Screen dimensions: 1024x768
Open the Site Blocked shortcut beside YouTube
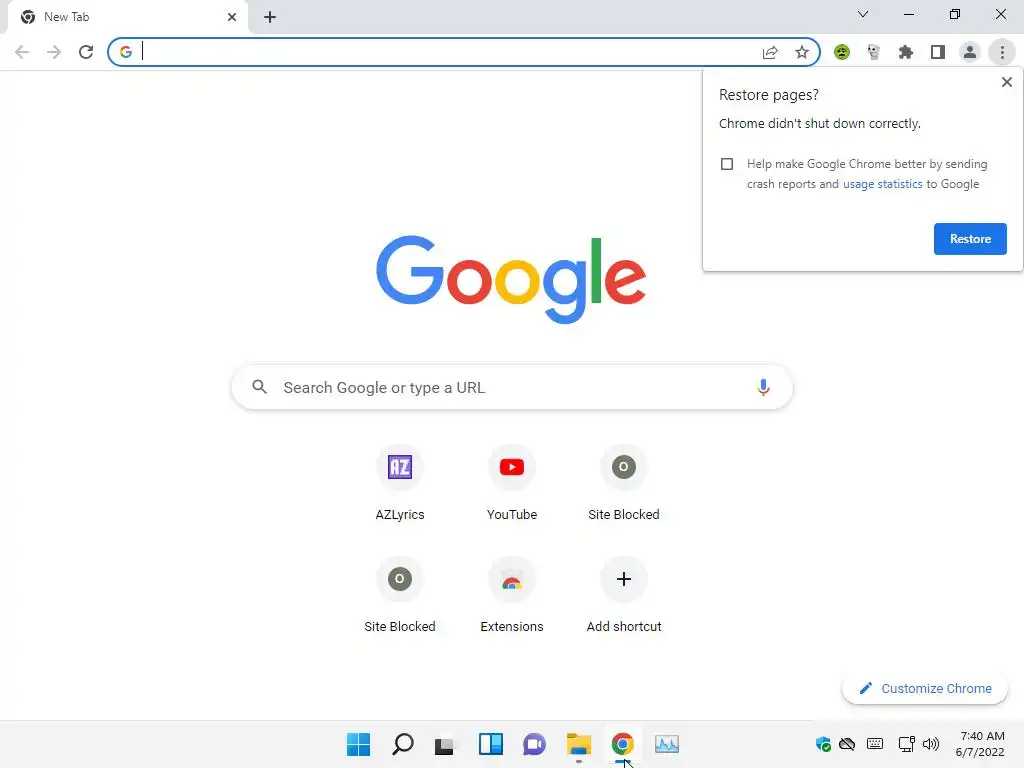pos(624,482)
